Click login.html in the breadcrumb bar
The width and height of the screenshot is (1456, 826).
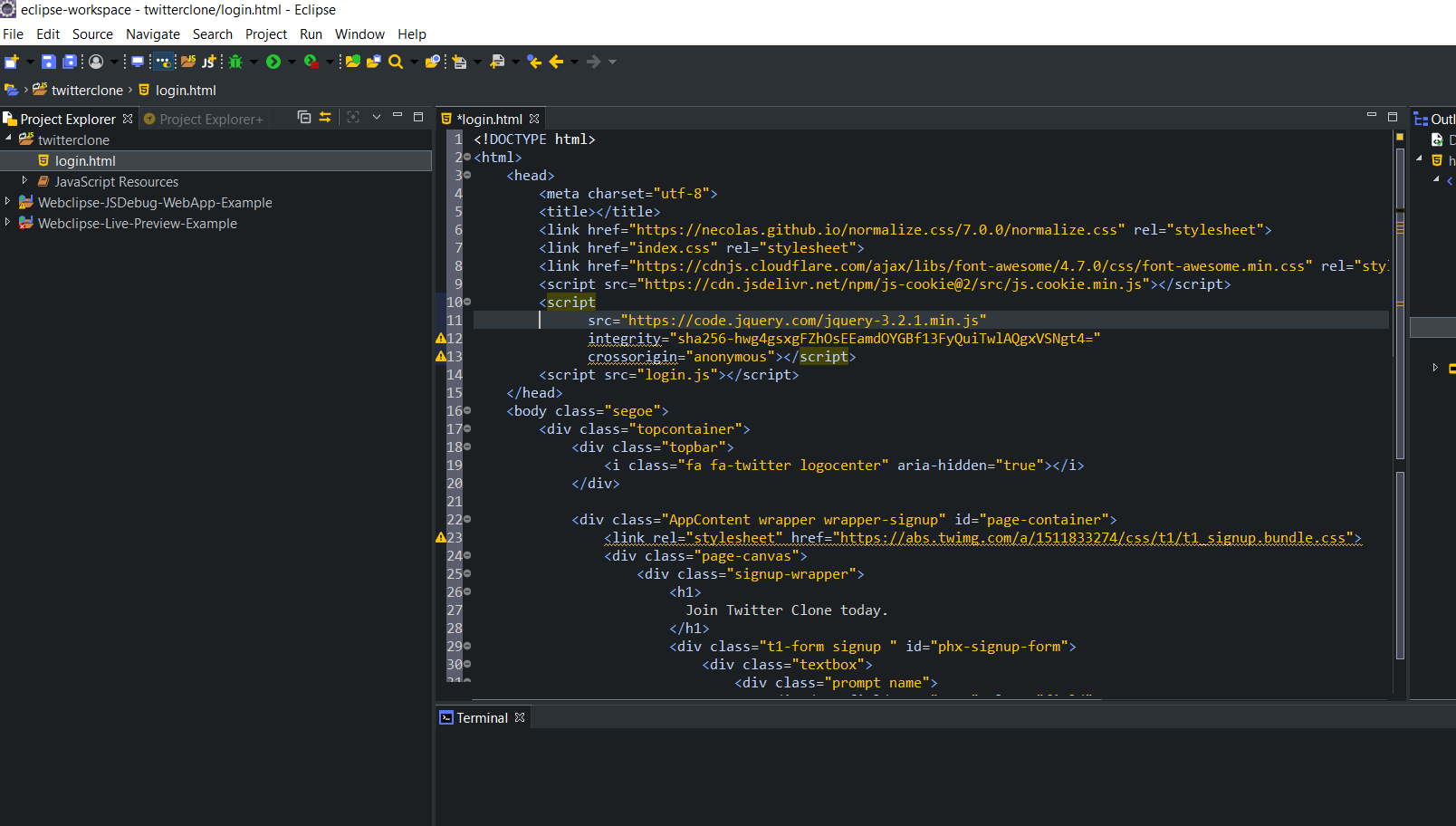[x=186, y=91]
